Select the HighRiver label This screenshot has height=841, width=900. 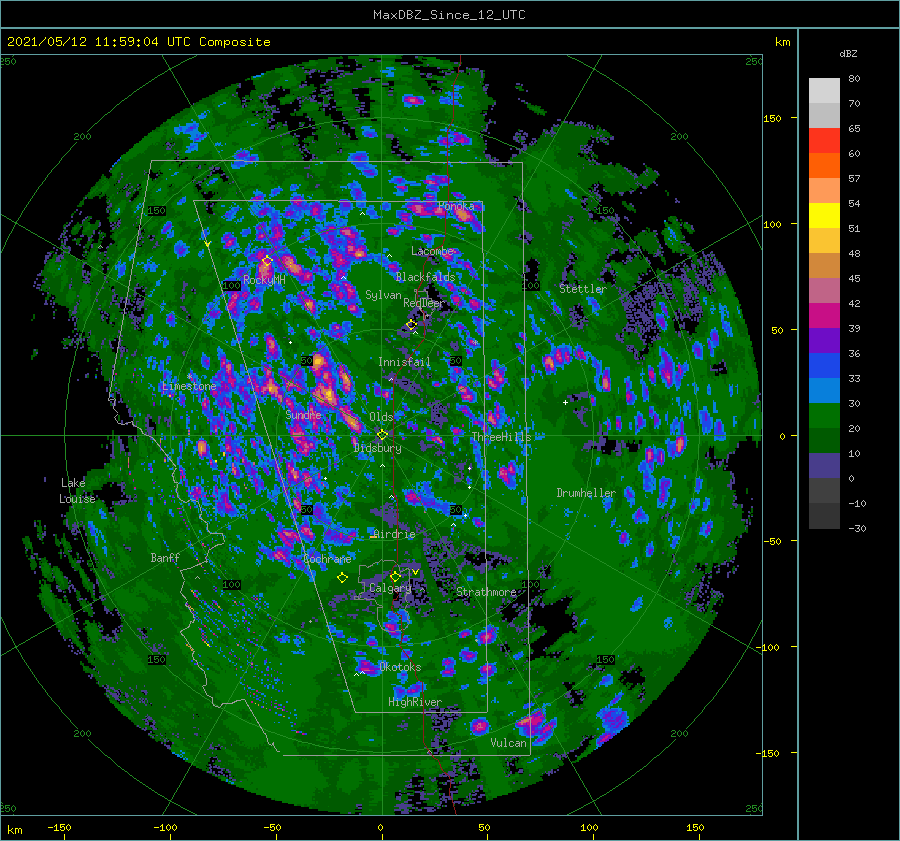415,703
